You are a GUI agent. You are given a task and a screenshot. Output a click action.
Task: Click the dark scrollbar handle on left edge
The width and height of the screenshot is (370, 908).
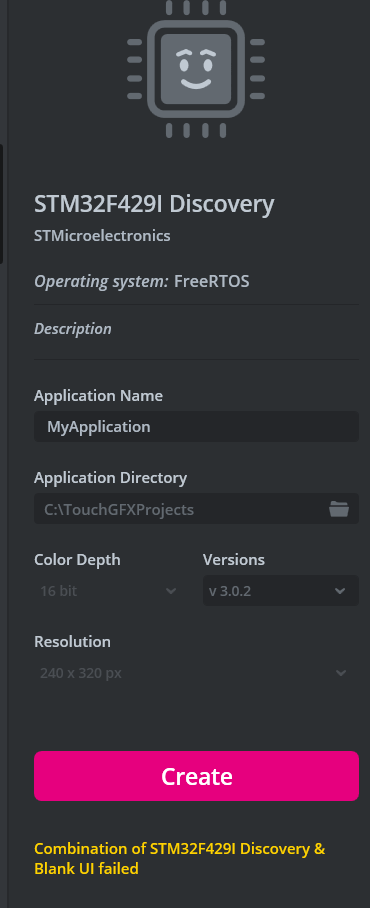click(x=2, y=204)
